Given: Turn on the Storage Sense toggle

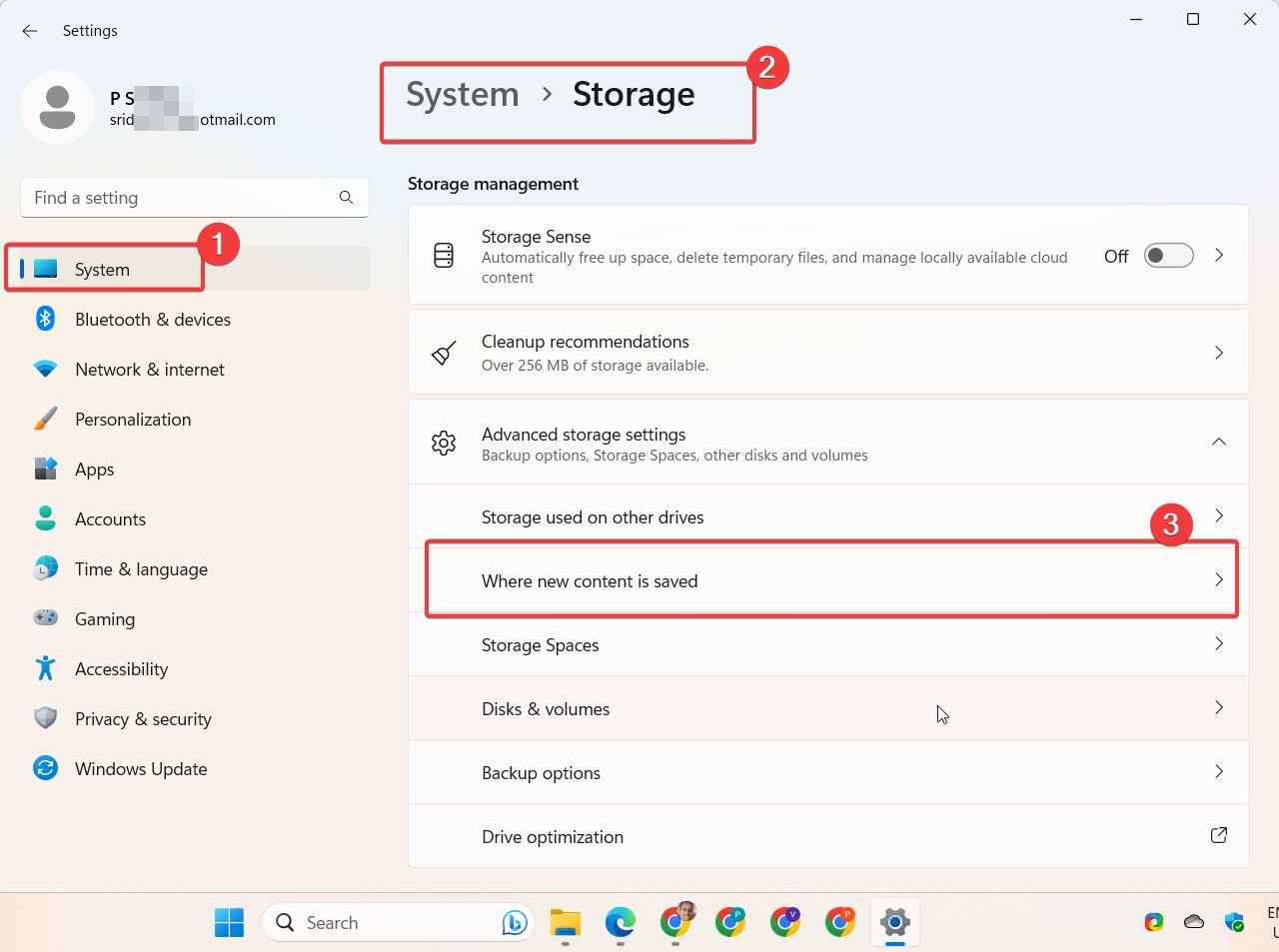Looking at the screenshot, I should [1168, 256].
